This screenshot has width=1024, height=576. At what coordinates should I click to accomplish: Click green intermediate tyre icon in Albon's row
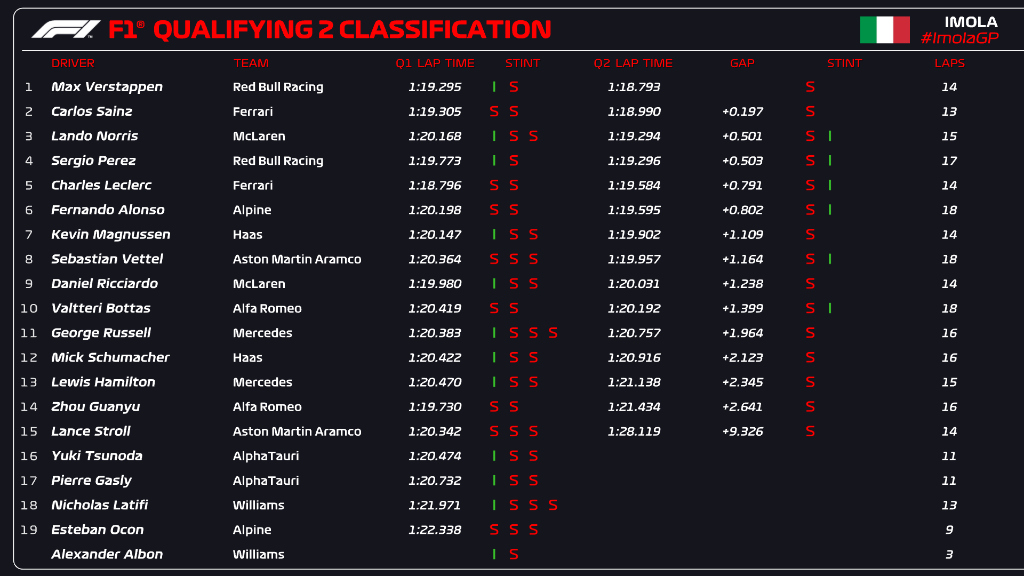[x=494, y=554]
